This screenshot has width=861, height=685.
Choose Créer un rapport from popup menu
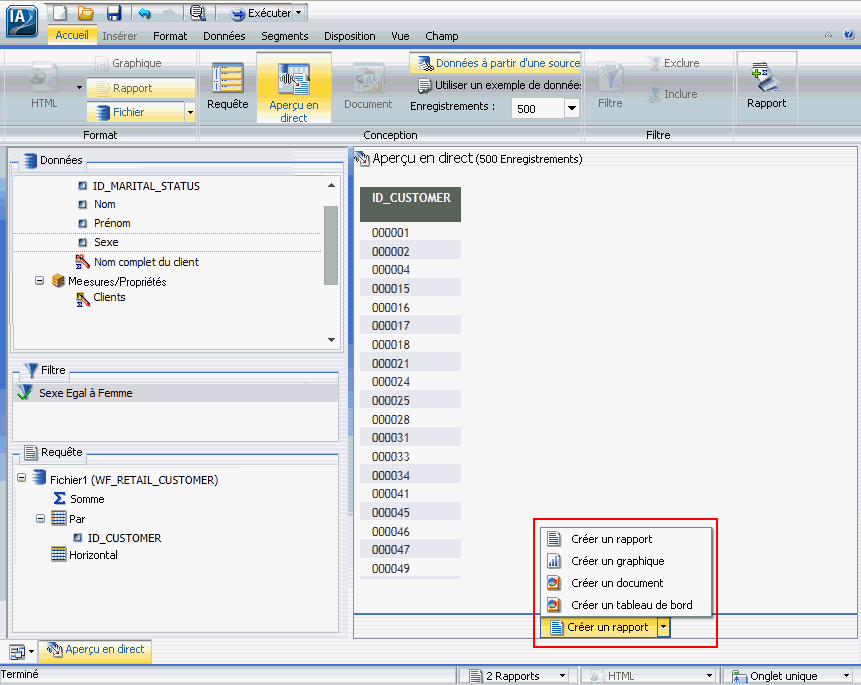[626, 539]
